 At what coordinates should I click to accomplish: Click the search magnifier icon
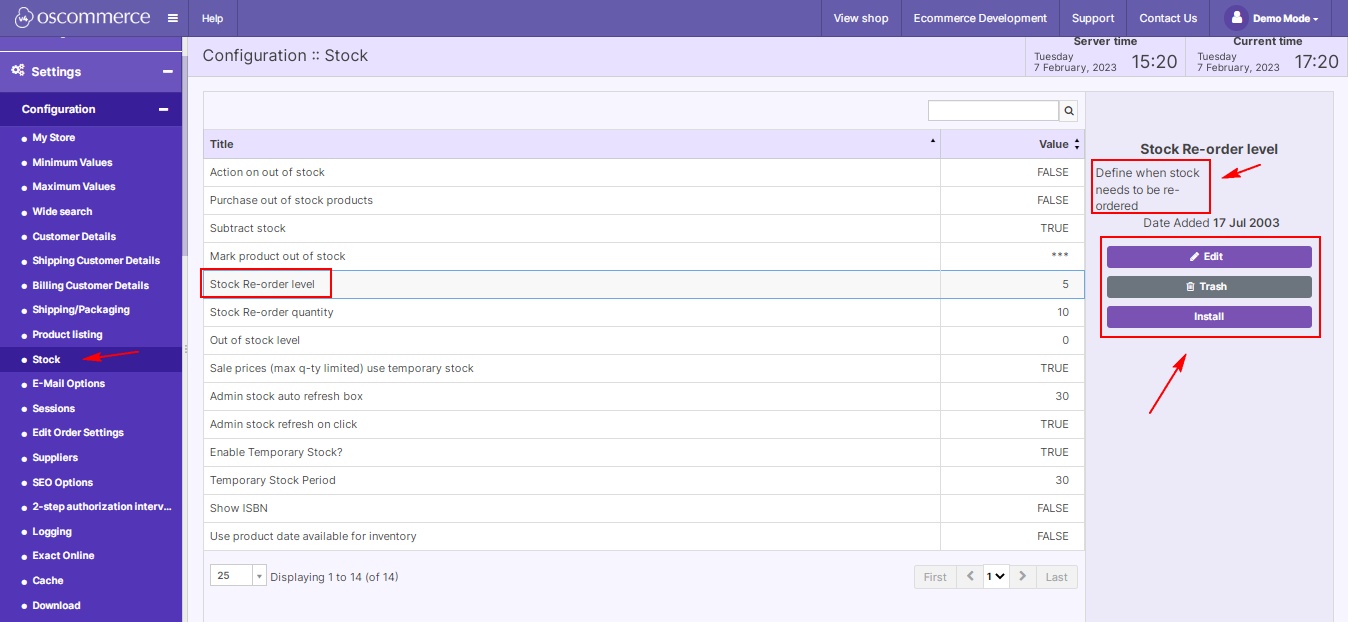pos(1069,111)
